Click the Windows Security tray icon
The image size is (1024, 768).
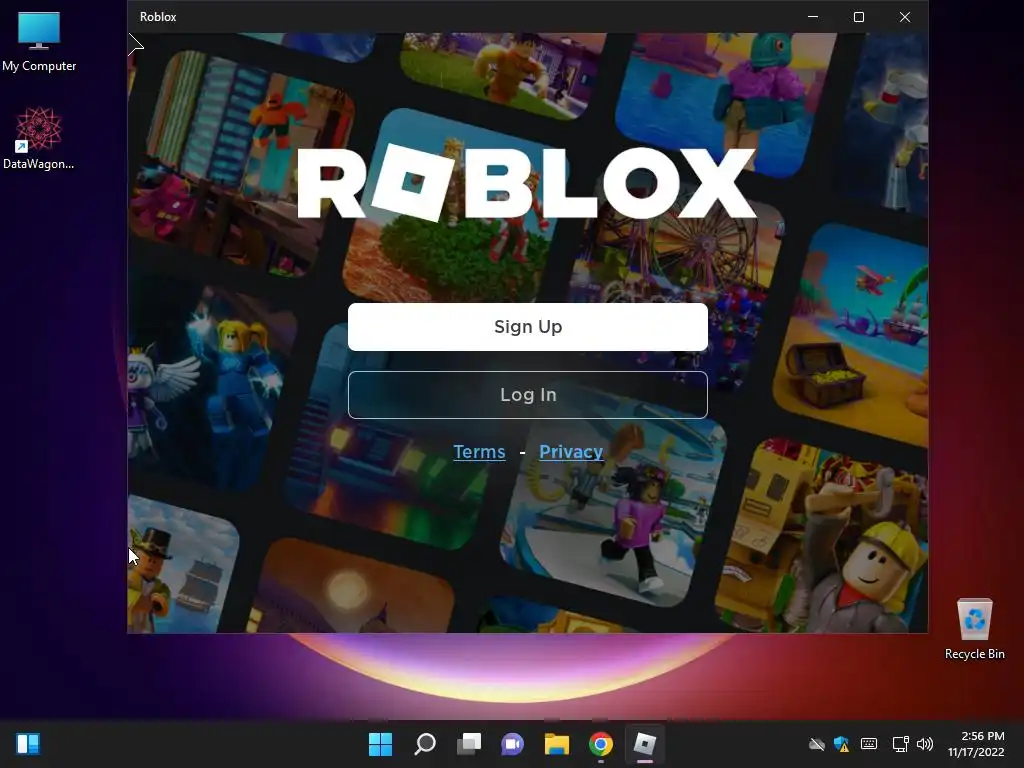841,744
